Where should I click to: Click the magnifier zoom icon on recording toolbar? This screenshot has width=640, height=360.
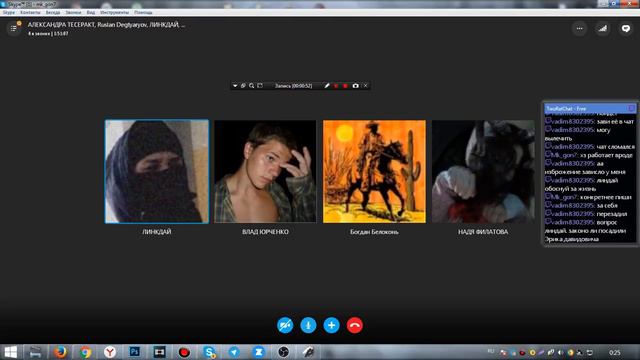251,86
